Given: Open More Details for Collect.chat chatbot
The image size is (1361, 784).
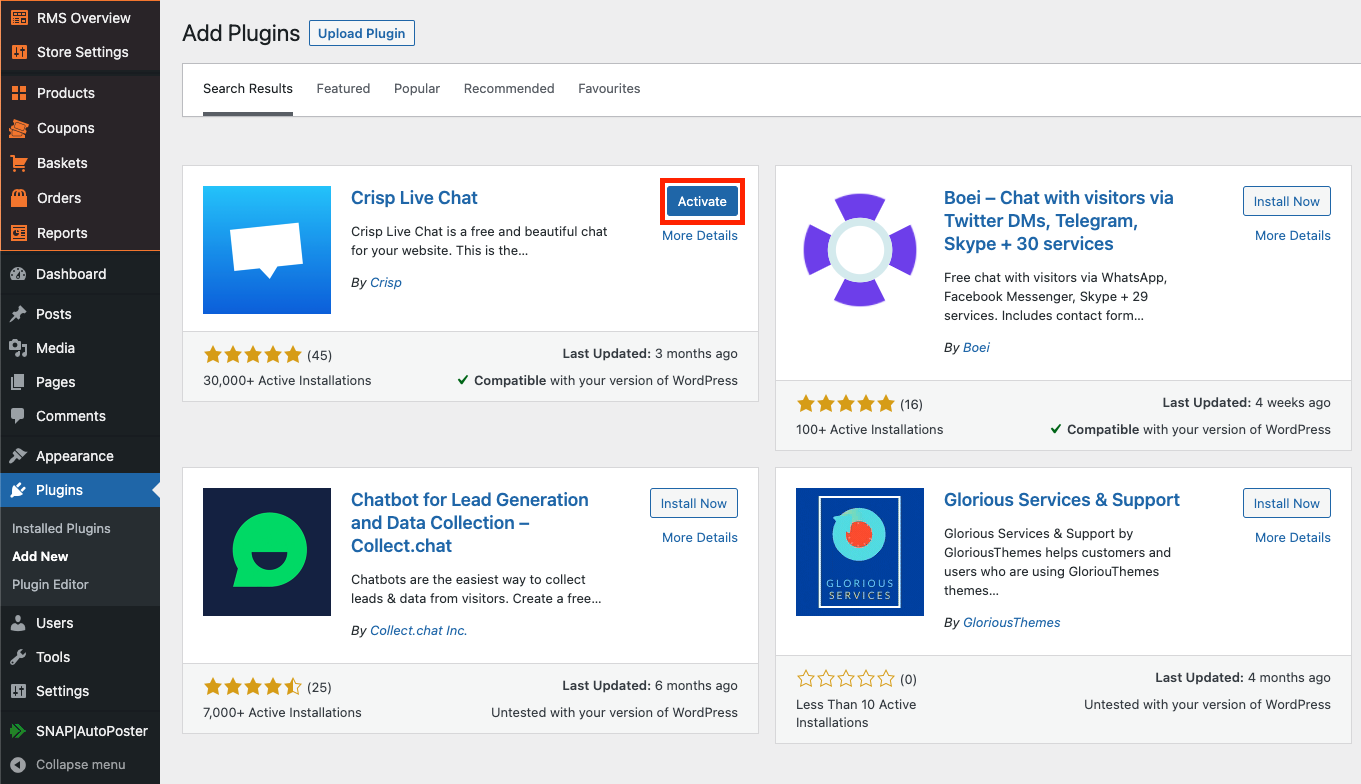Looking at the screenshot, I should click(700, 538).
